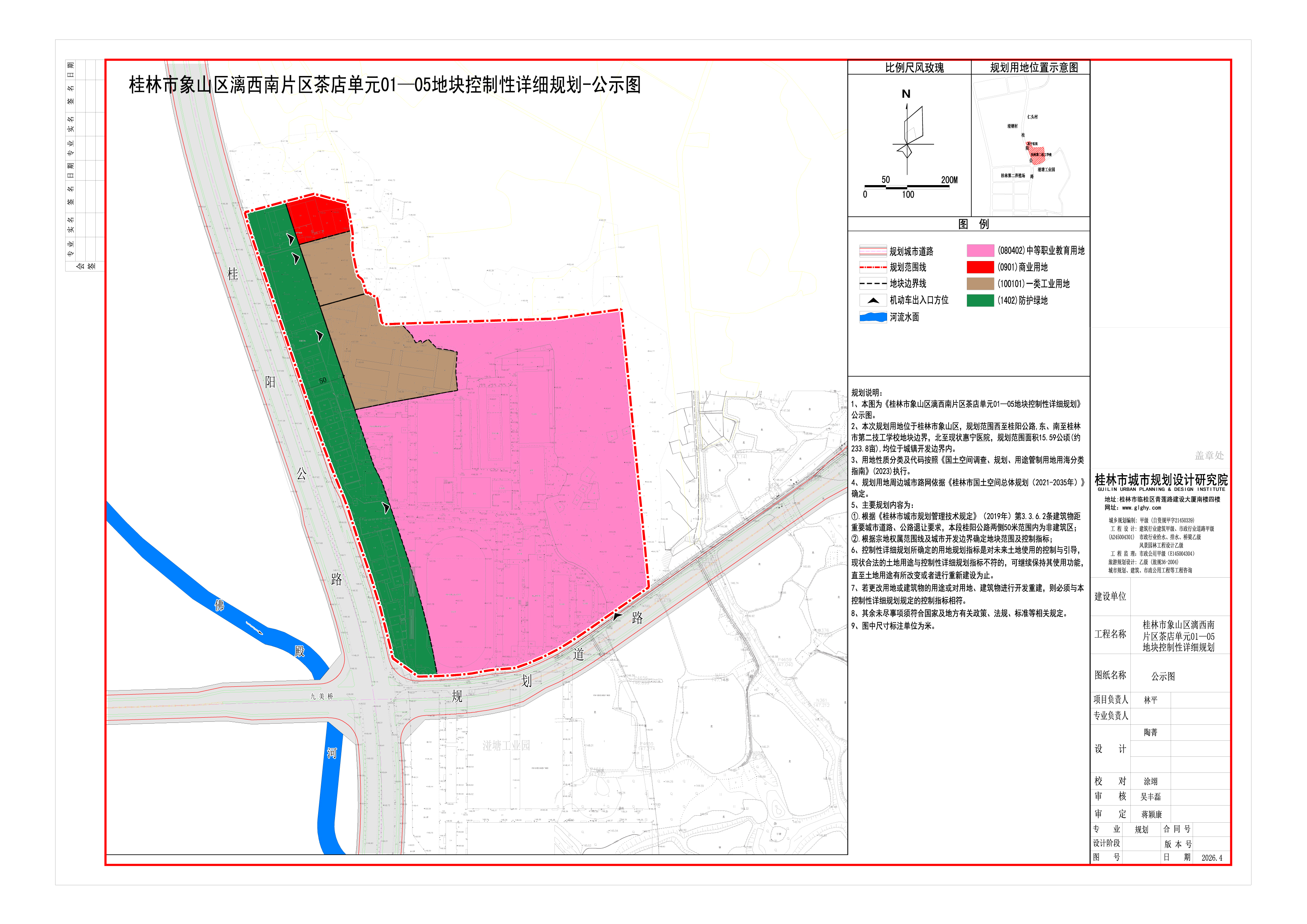Image resolution: width=1307 pixels, height=924 pixels.
Task: Click the 九美桥 bridge label
Action: click(322, 696)
